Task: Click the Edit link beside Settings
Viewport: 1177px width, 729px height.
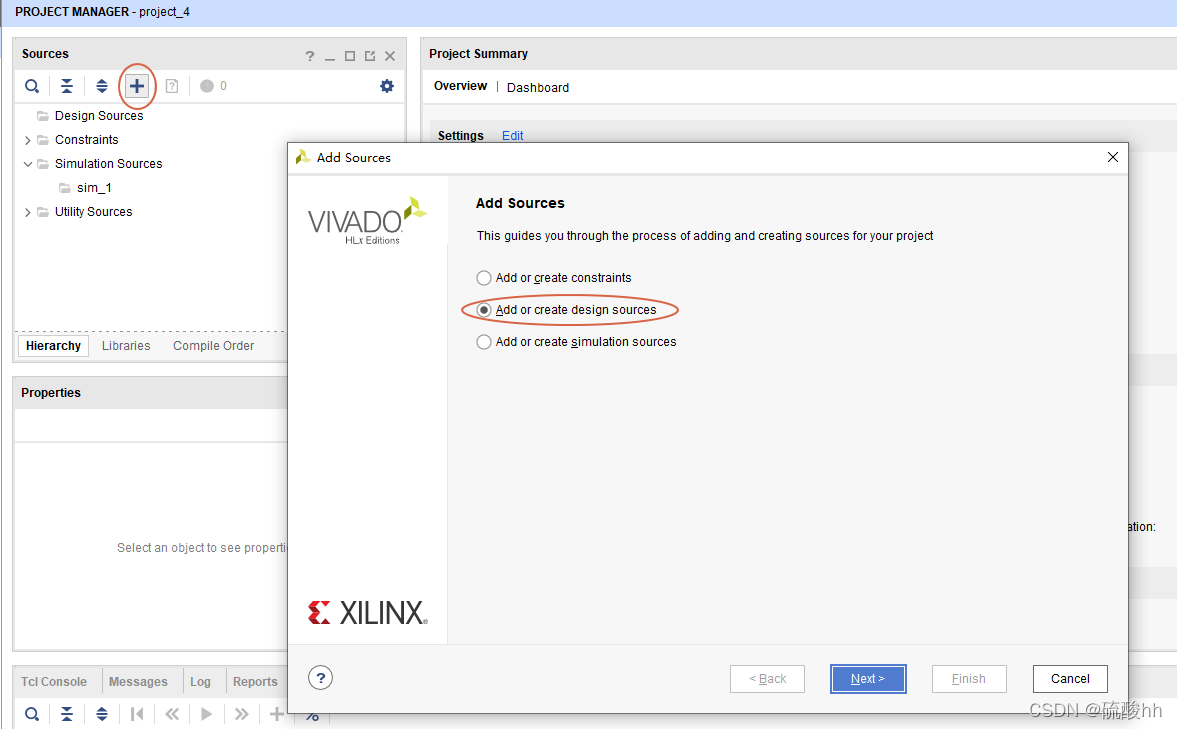Action: tap(513, 136)
